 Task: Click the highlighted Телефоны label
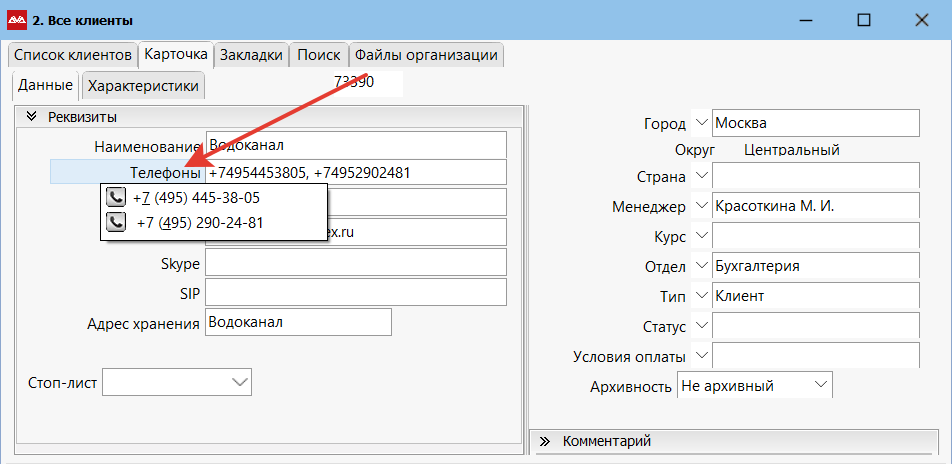tap(126, 172)
